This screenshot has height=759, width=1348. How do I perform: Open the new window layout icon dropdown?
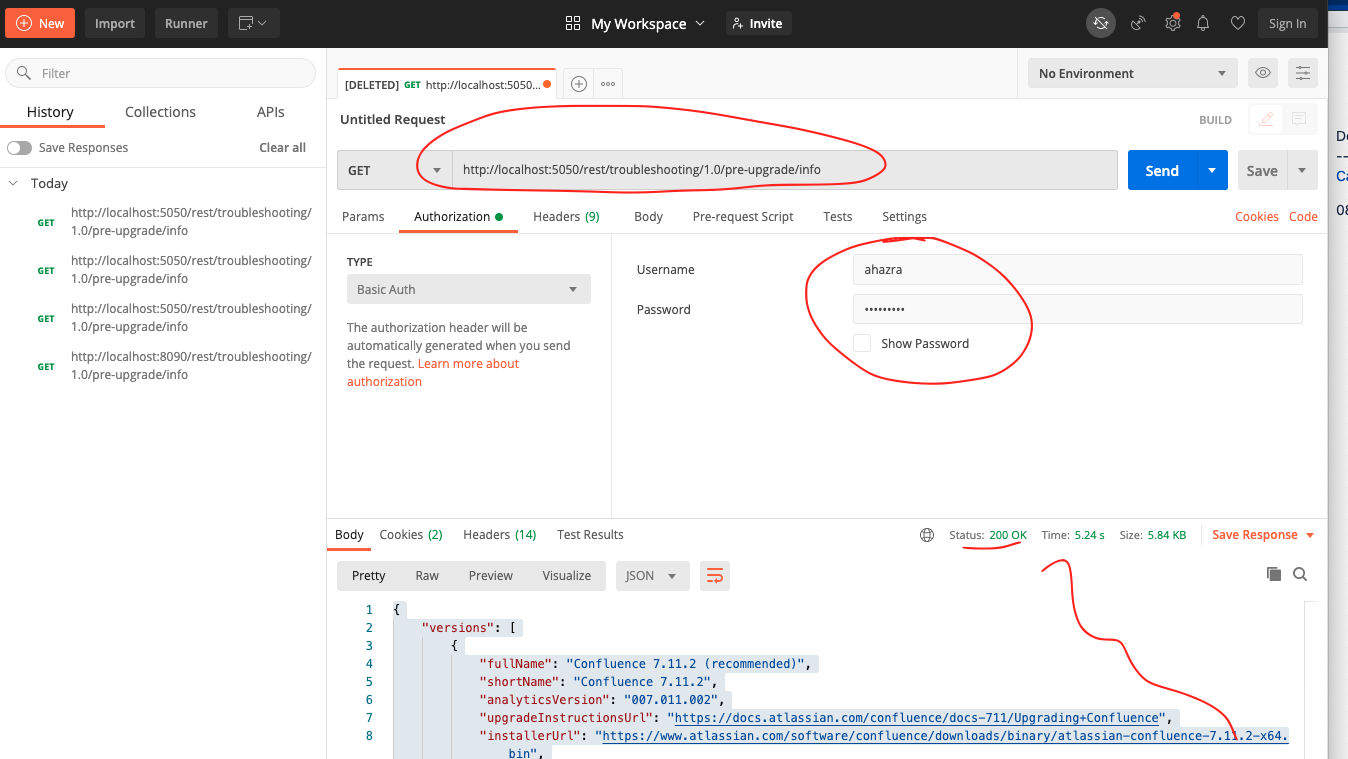click(253, 23)
